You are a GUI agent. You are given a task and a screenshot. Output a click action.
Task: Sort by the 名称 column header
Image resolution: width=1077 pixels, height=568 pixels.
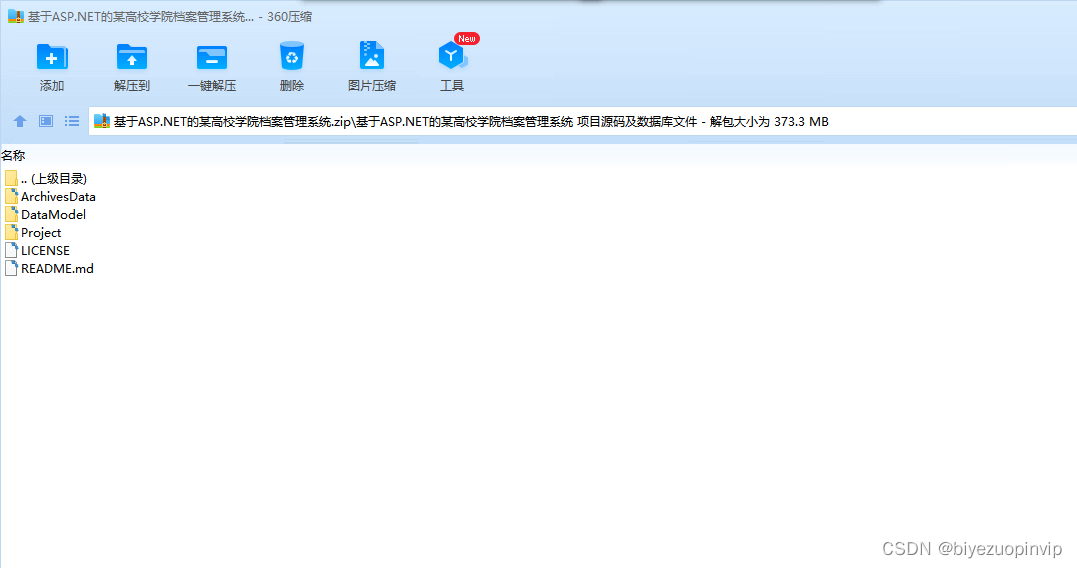tap(13, 156)
